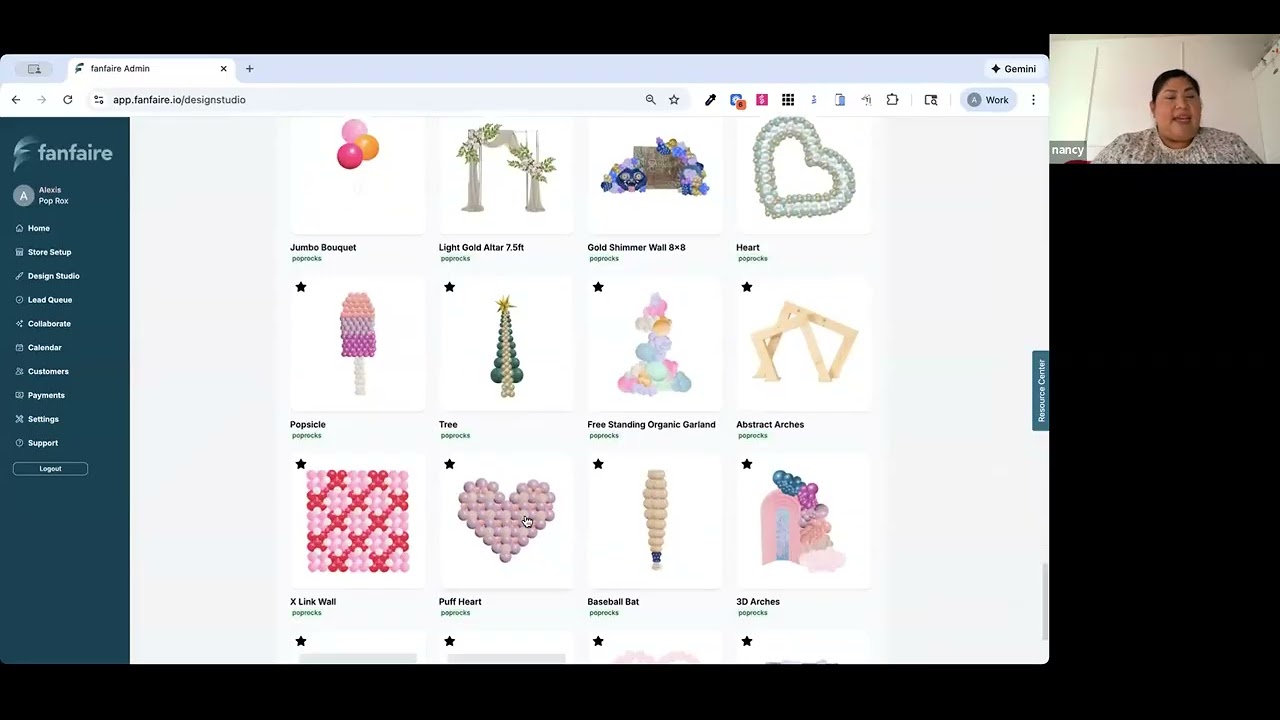Click the Logout button
1280x720 pixels.
(50, 469)
